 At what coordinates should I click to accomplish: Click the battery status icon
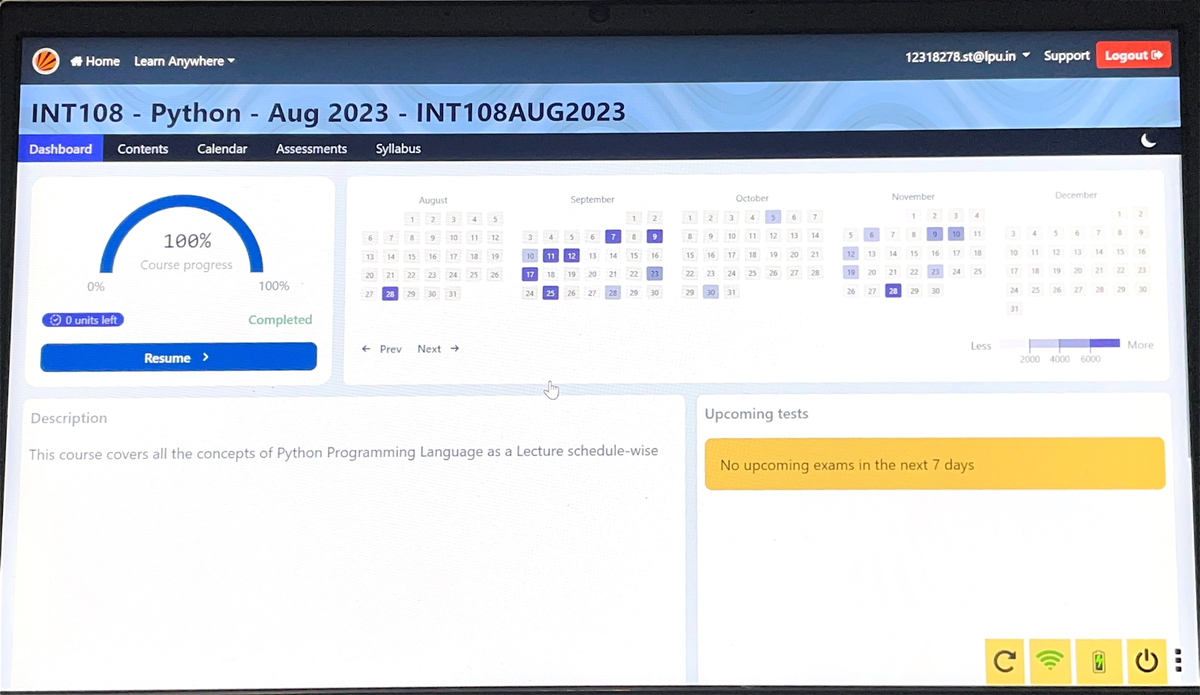(x=1099, y=661)
